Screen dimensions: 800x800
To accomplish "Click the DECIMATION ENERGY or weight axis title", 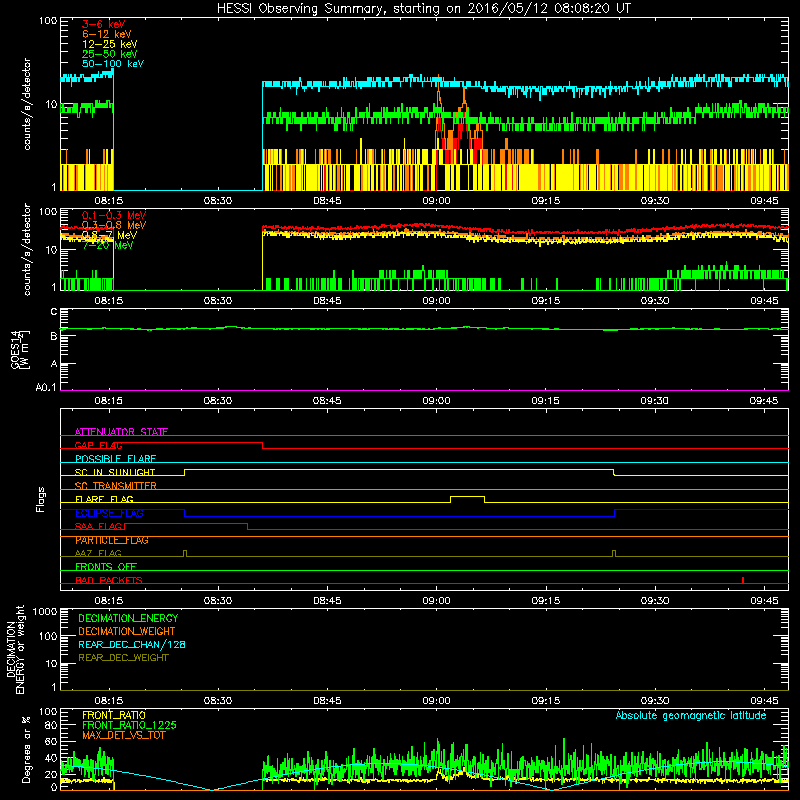I will click(x=15, y=650).
